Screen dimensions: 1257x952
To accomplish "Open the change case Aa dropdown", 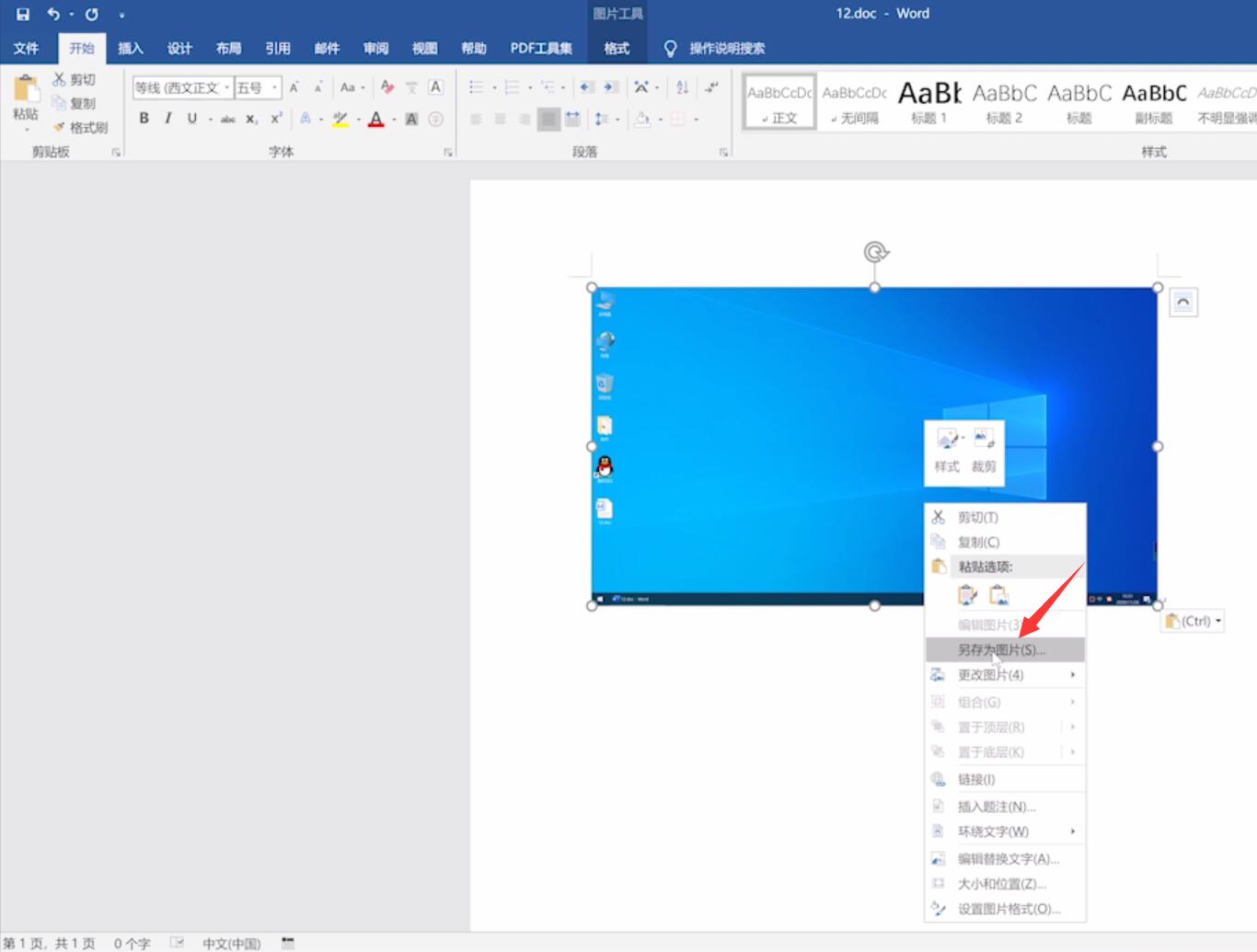I will 352,87.
